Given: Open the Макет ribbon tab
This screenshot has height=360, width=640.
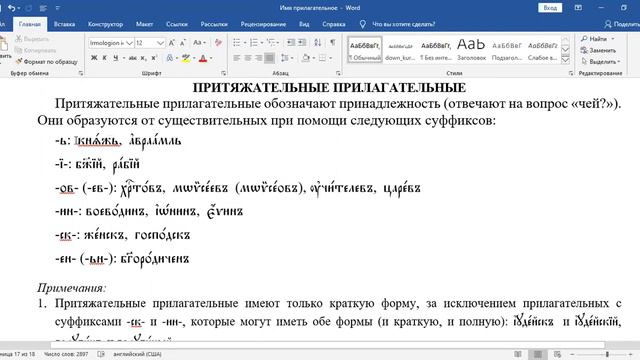Looking at the screenshot, I should (x=144, y=24).
